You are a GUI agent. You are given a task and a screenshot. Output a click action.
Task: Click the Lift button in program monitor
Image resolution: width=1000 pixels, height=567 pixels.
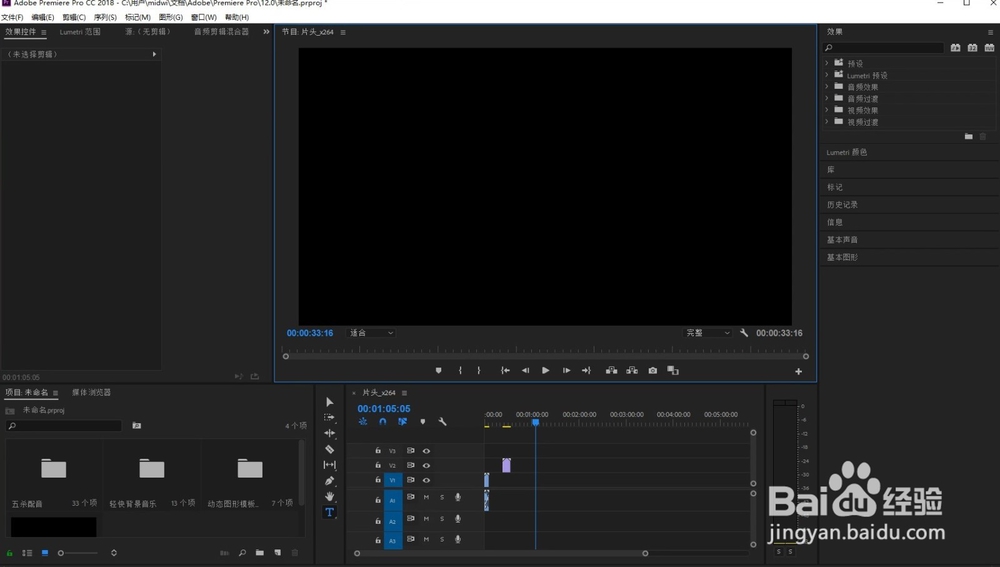(612, 371)
